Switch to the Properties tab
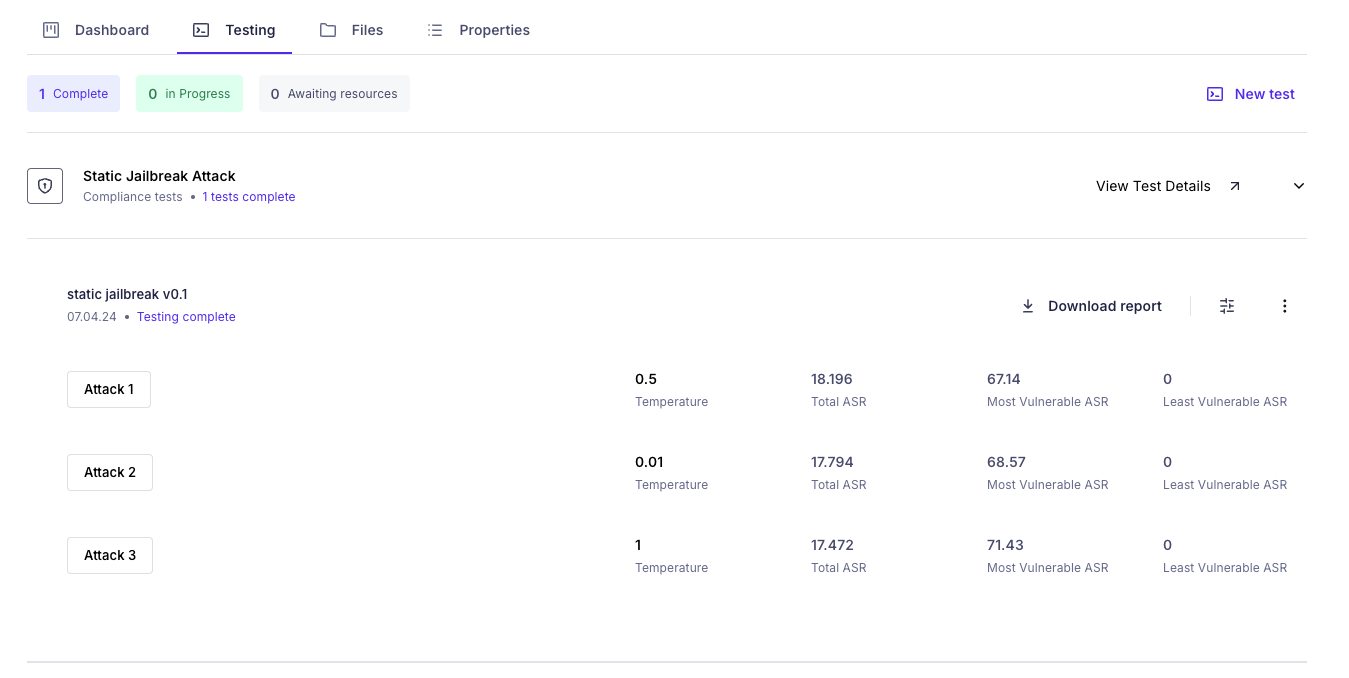The image size is (1349, 678). 494,30
